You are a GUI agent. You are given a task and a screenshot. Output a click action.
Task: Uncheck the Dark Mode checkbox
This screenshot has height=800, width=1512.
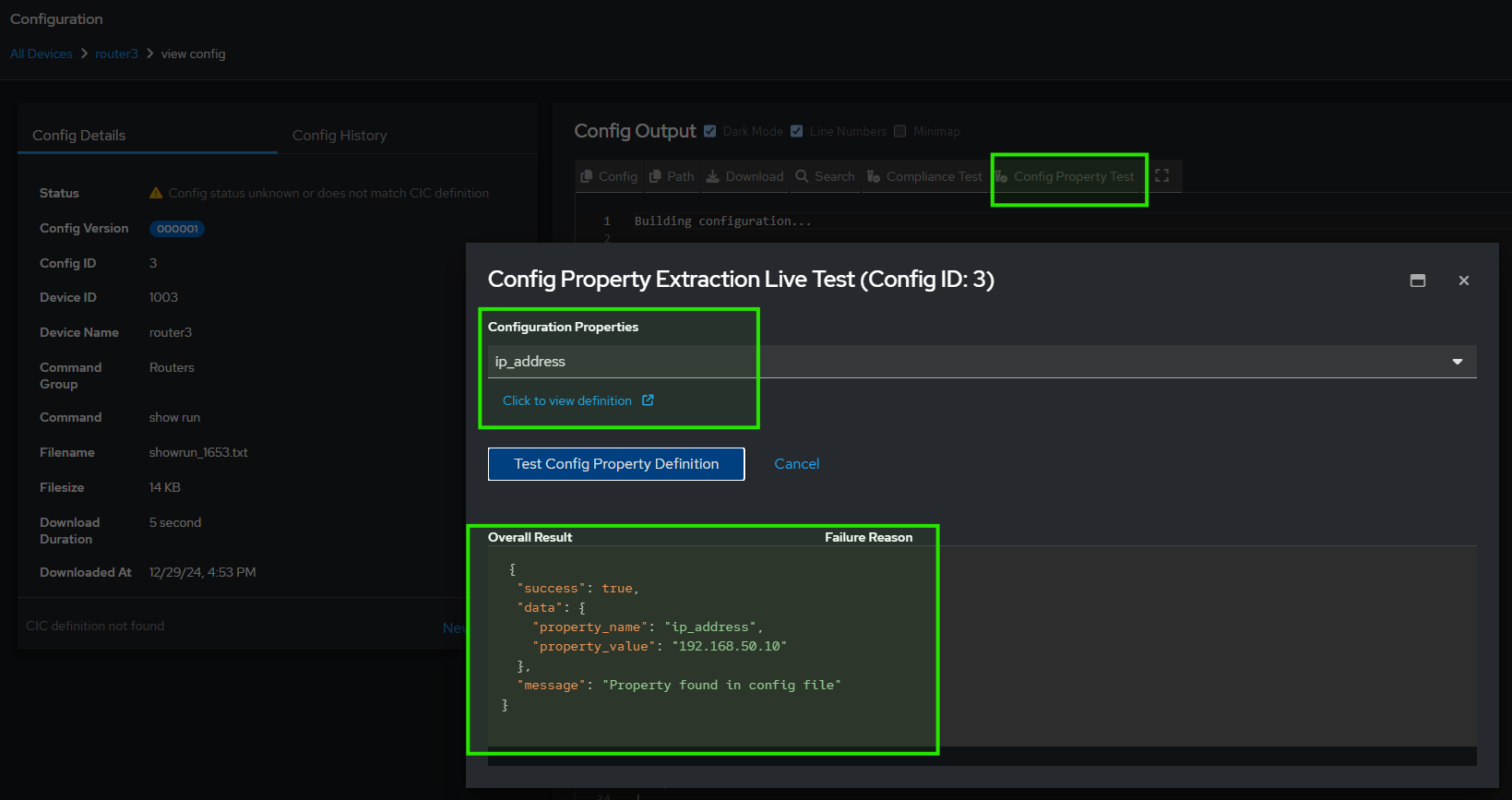pos(710,131)
